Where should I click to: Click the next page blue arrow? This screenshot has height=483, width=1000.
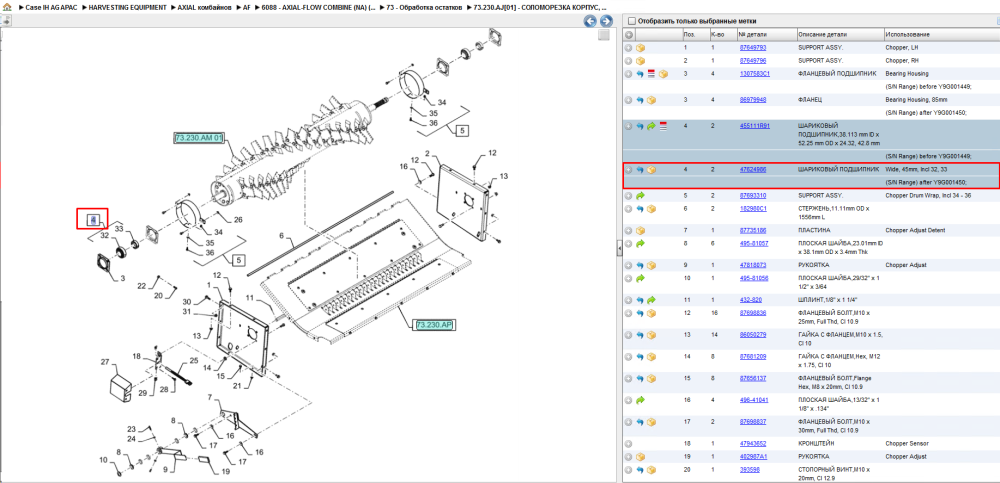coord(607,21)
